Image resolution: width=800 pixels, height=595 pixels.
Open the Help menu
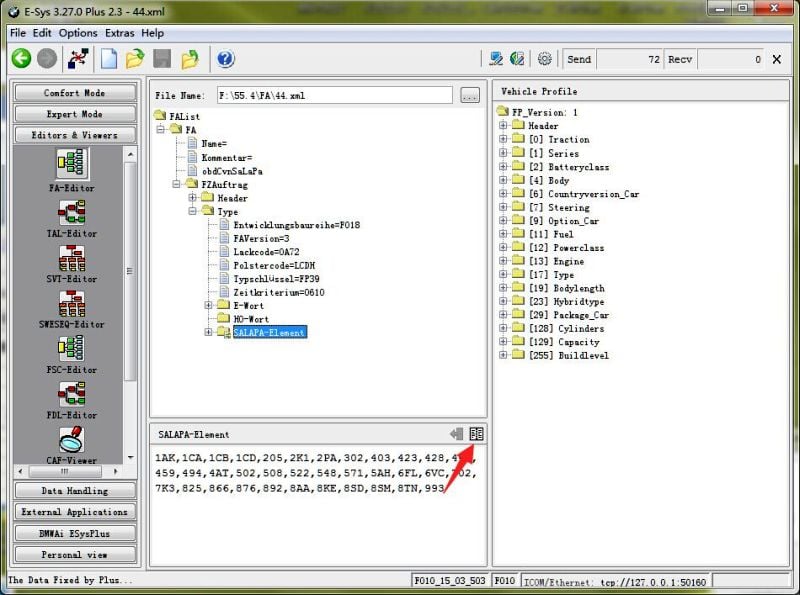153,33
